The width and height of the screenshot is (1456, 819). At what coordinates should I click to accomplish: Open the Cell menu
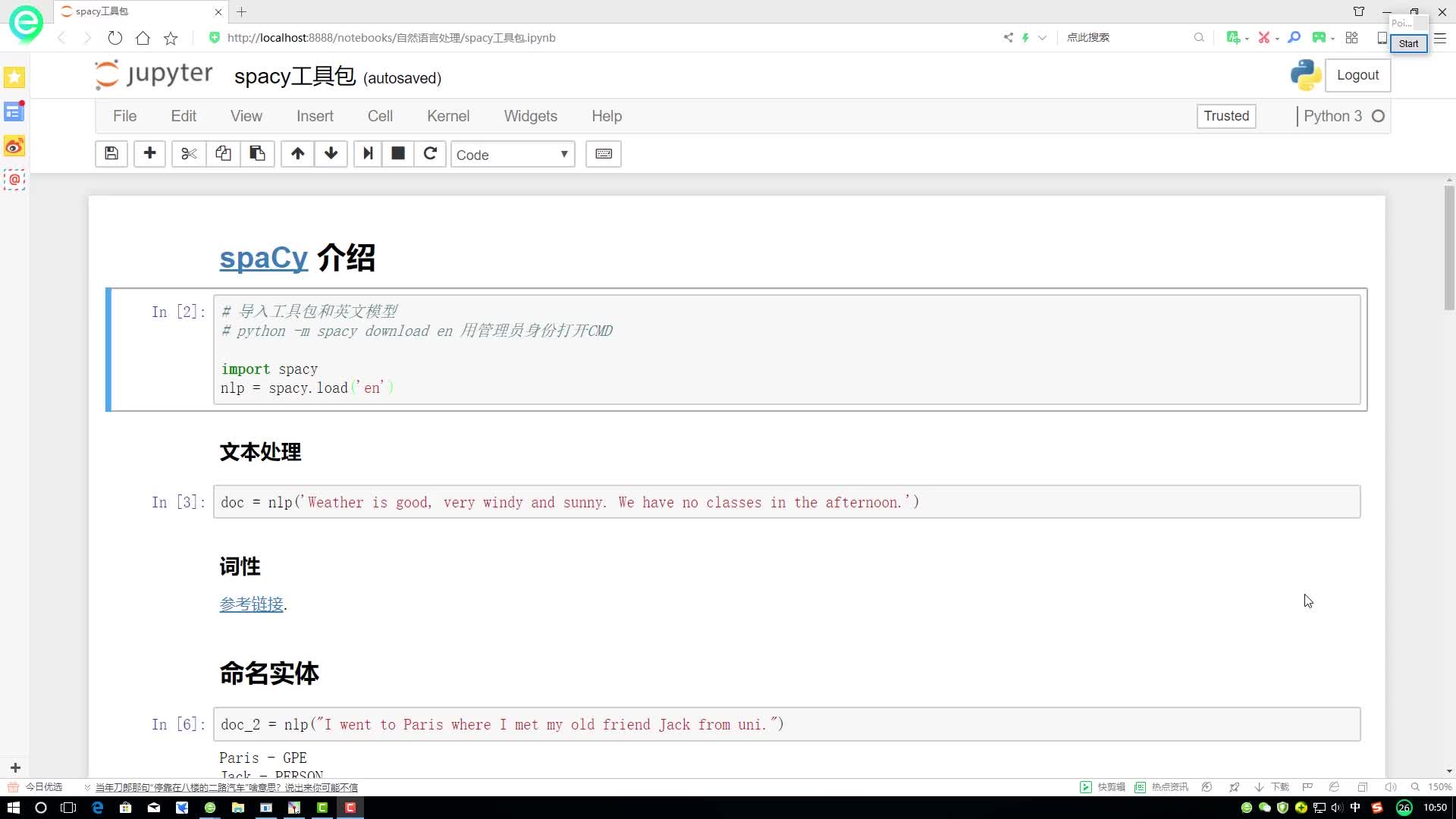click(380, 116)
